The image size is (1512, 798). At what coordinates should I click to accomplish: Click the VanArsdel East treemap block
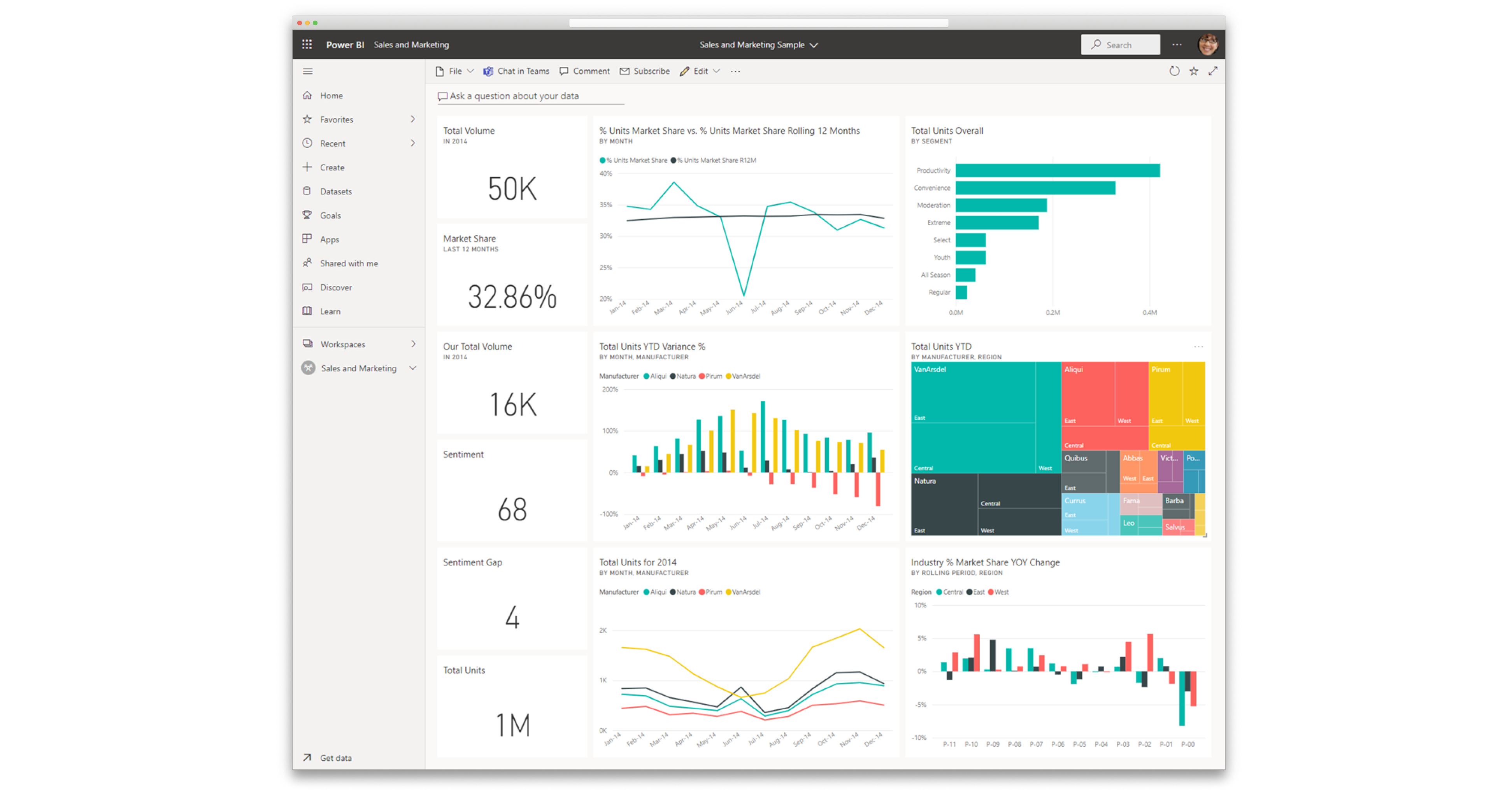(x=973, y=392)
